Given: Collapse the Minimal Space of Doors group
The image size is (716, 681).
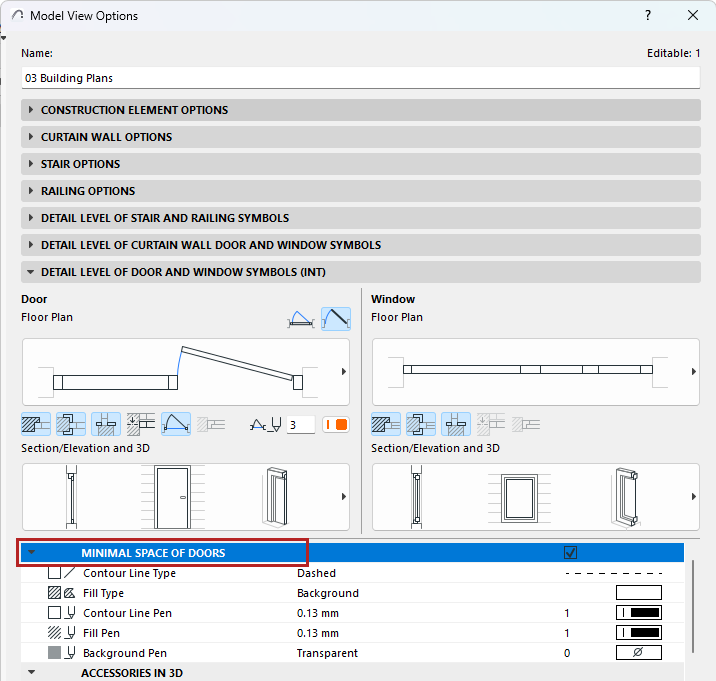Looking at the screenshot, I should click(x=32, y=552).
